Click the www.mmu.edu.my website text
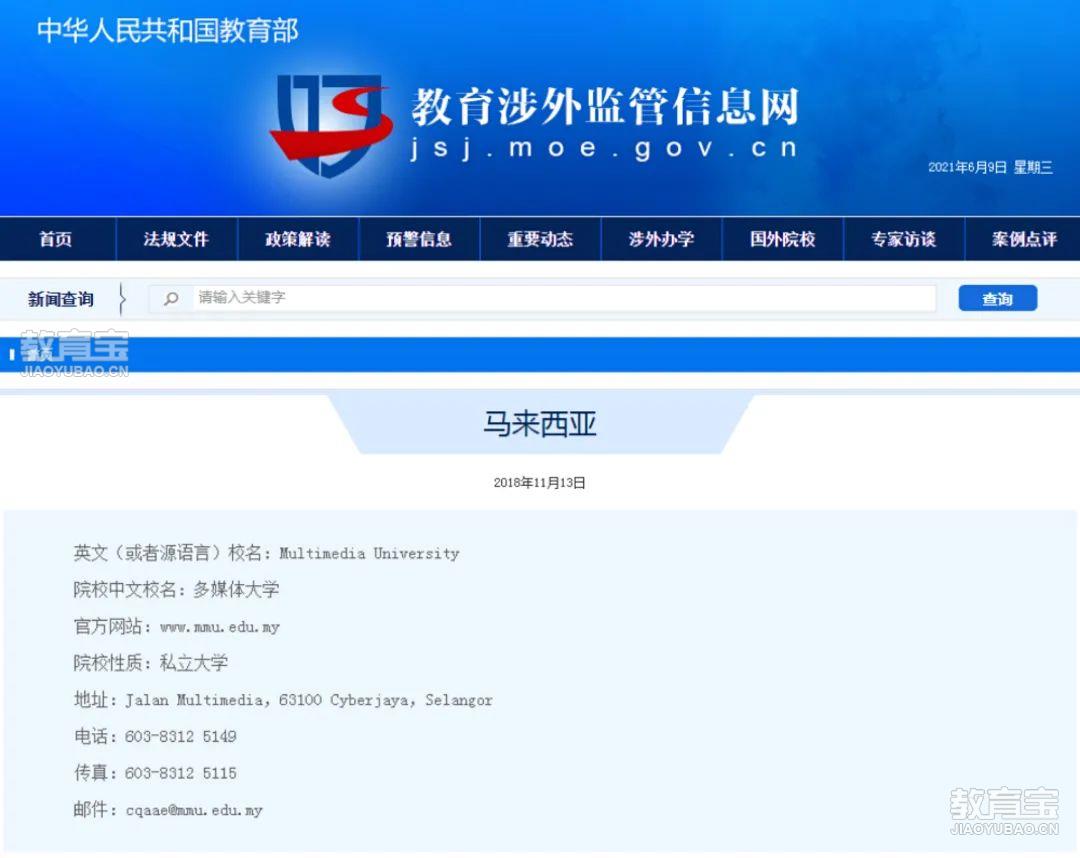This screenshot has height=858, width=1080. 220,627
